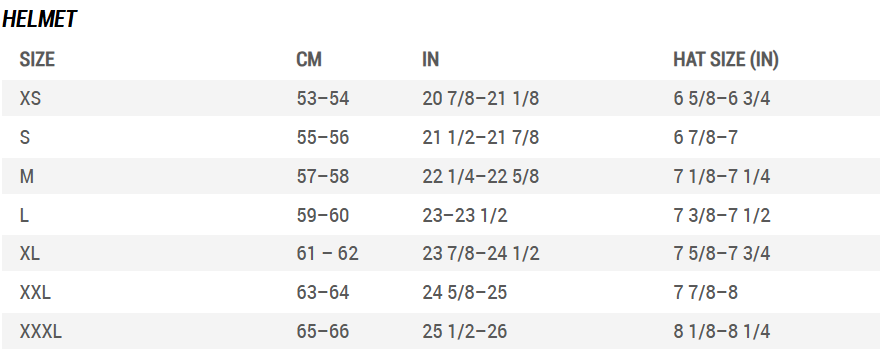The width and height of the screenshot is (887, 360).
Task: Select the CM column header
Action: [x=309, y=59]
